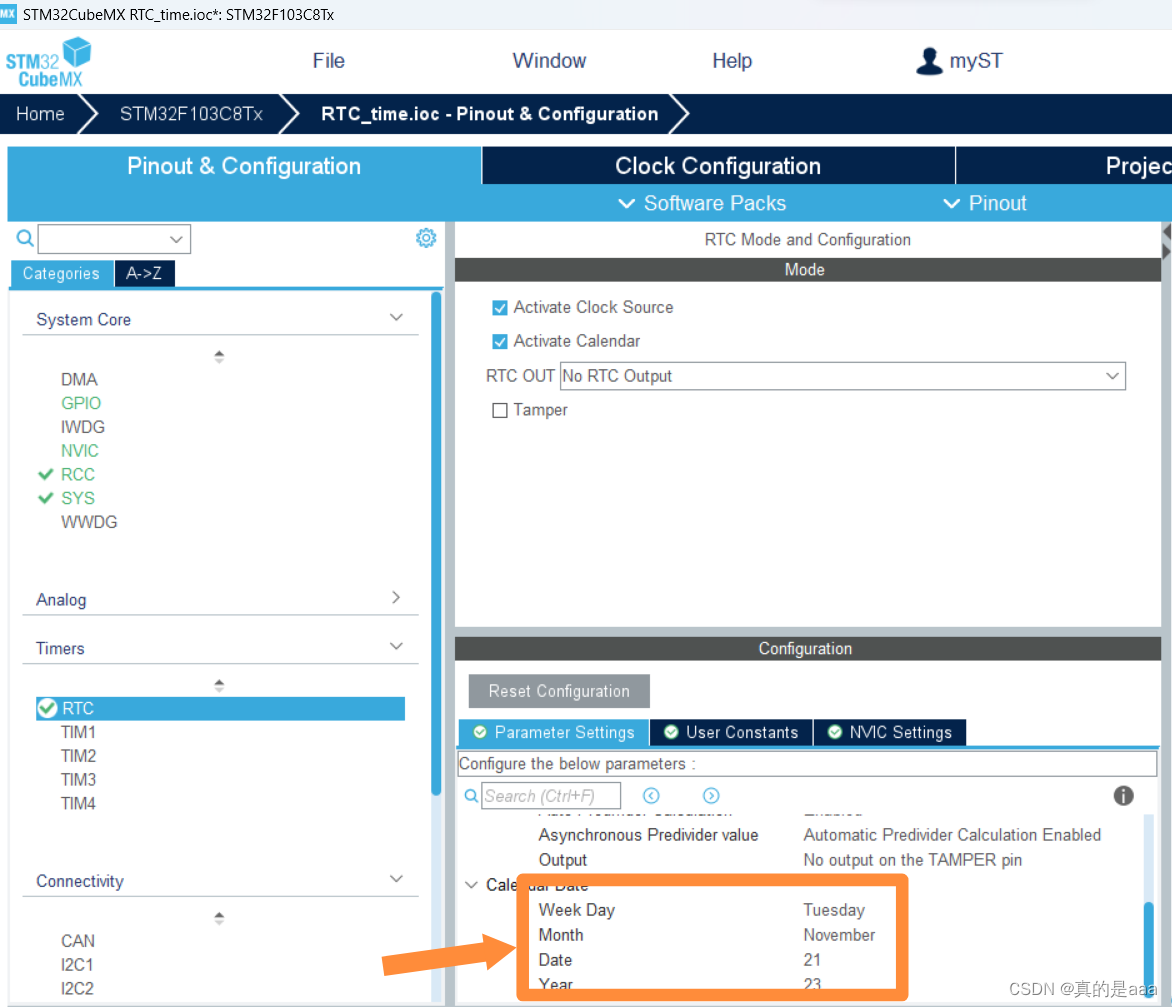Open the Help menu
The image size is (1172, 1007).
tap(732, 61)
